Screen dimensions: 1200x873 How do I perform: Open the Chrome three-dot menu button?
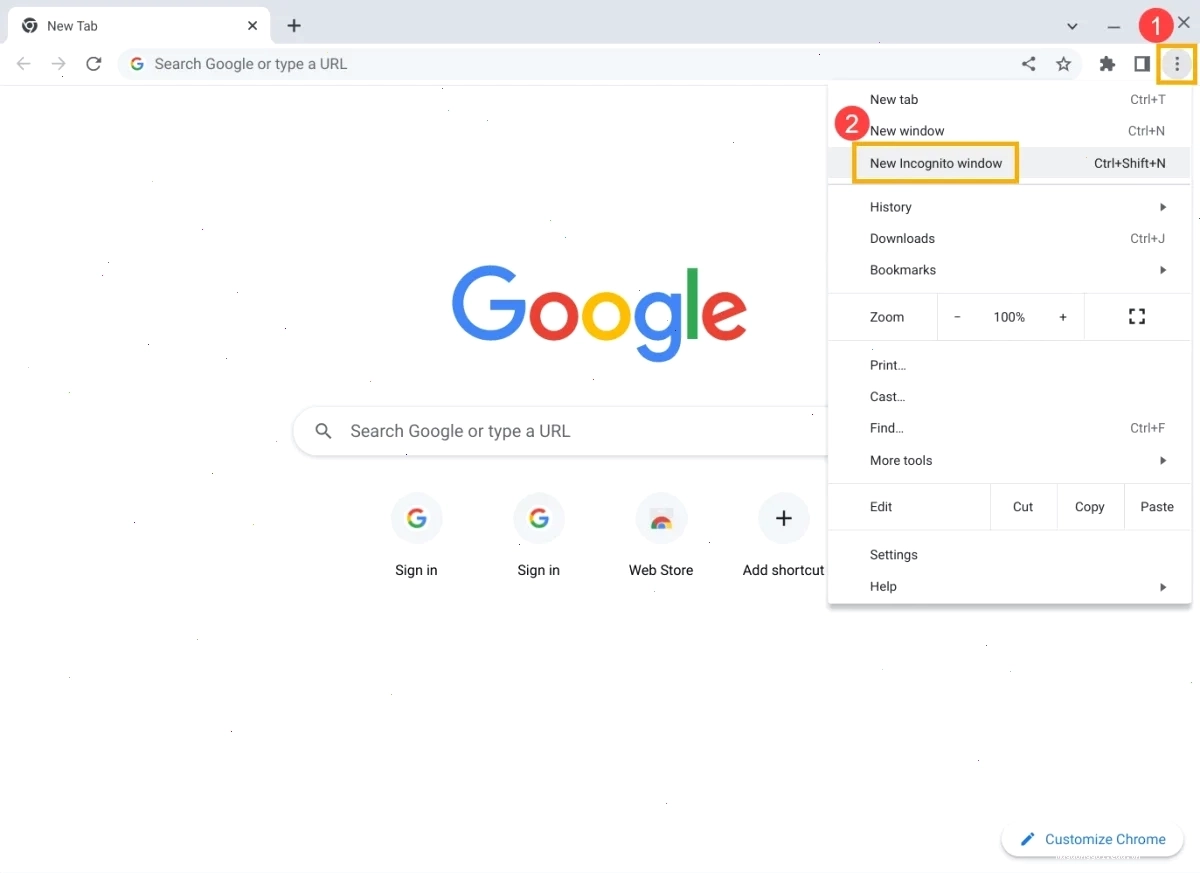pos(1177,64)
